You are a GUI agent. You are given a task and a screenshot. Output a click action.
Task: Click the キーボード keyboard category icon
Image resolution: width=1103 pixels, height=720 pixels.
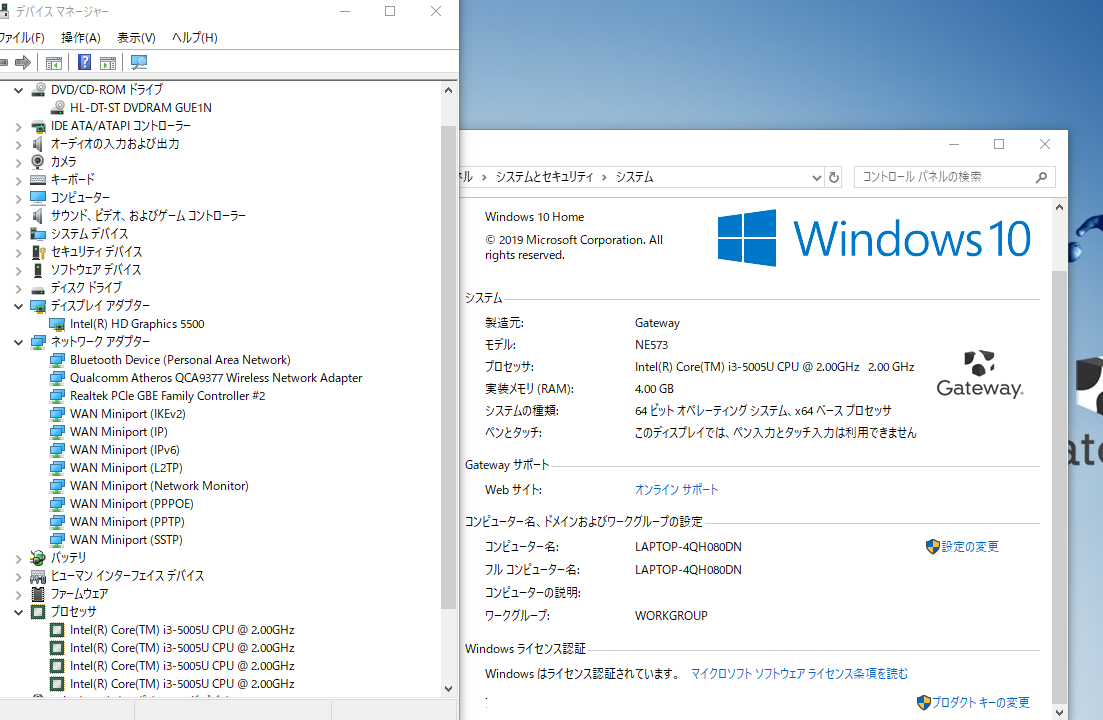click(x=38, y=180)
